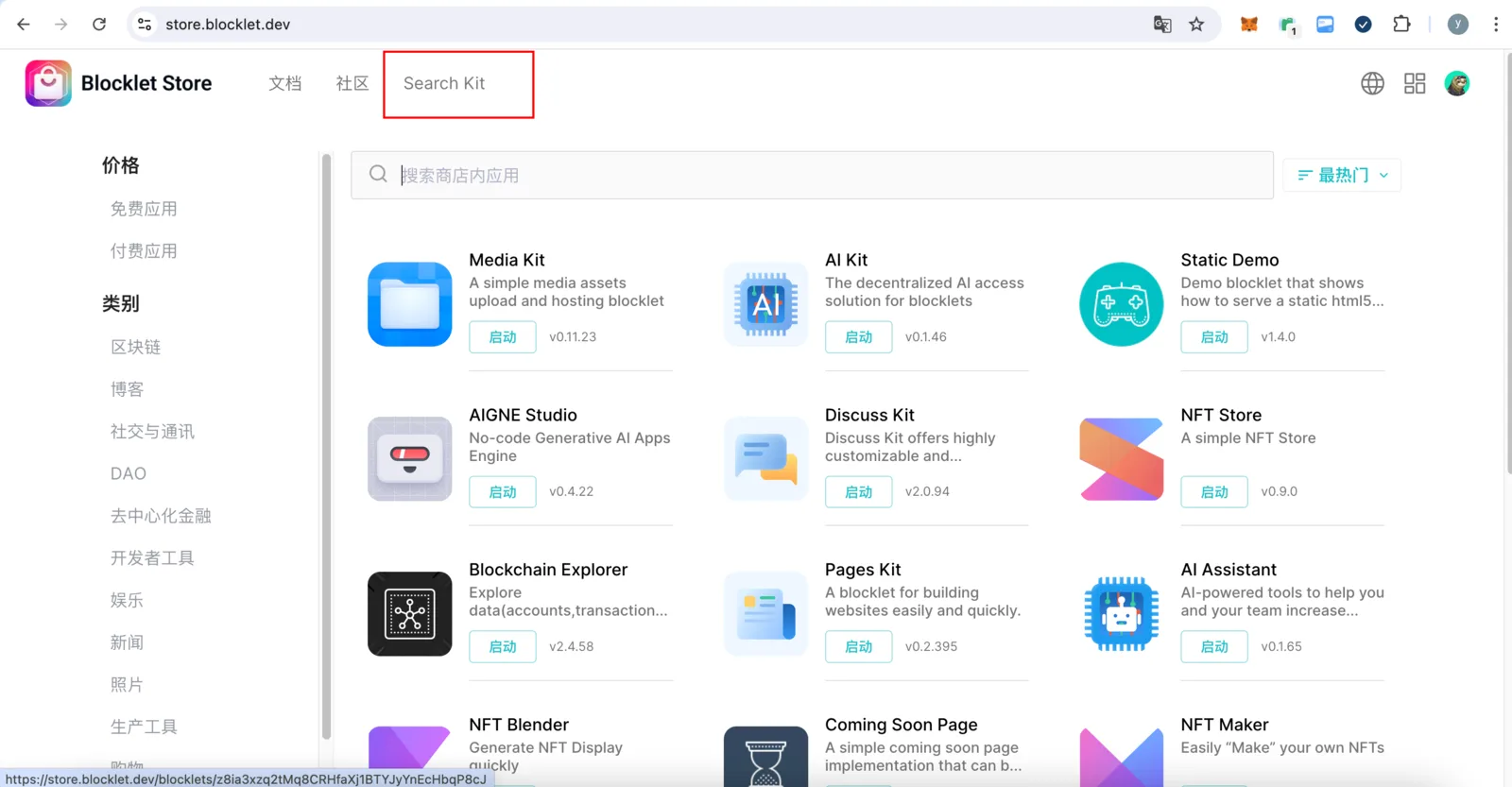This screenshot has width=1512, height=787.
Task: Launch Blockchain Explorer with 启动 button
Action: (503, 647)
